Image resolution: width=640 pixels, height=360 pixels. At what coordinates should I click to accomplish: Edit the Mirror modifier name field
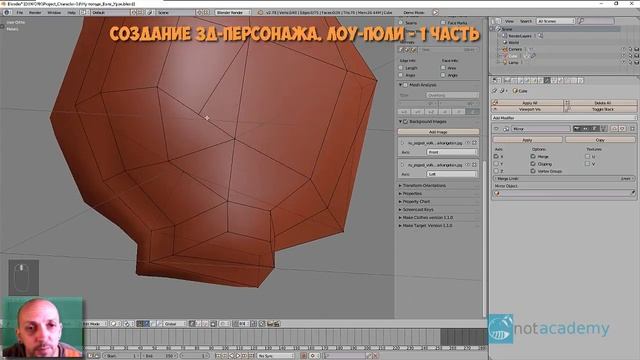[x=540, y=129]
